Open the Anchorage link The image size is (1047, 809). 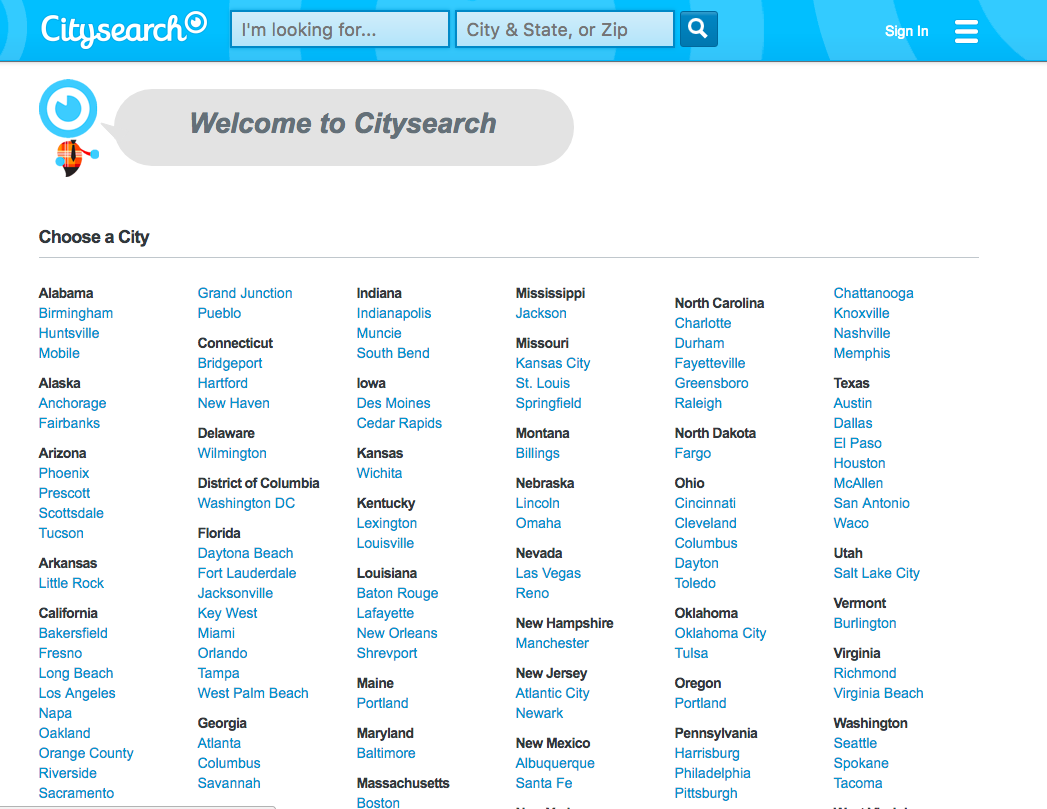[x=72, y=403]
